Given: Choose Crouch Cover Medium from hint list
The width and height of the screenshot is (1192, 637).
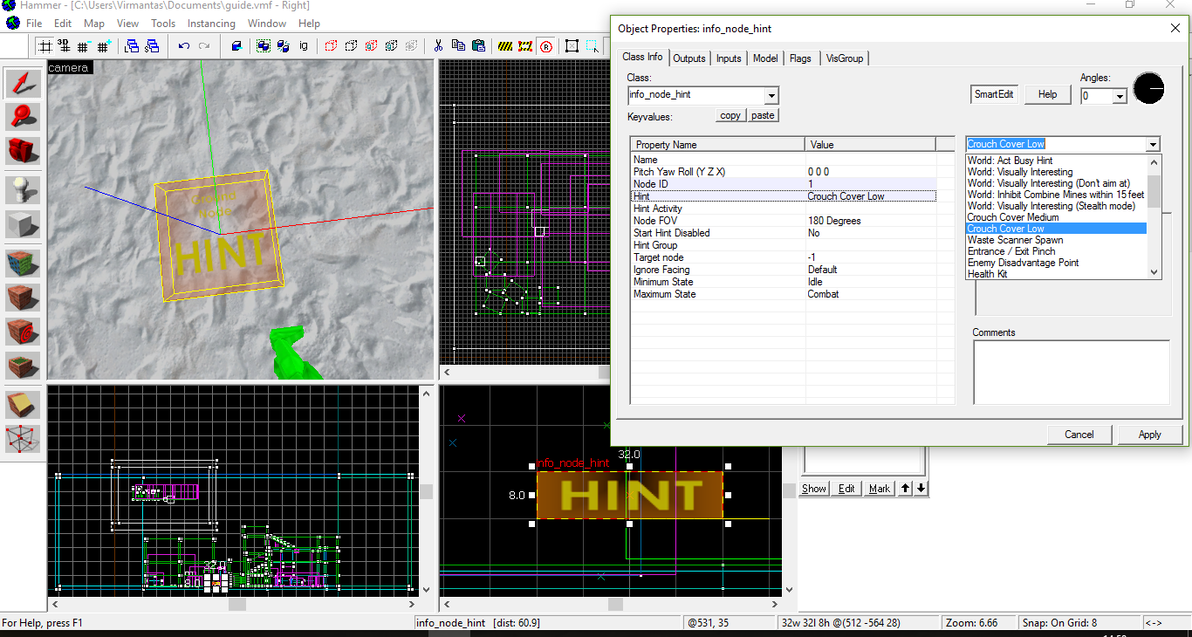Looking at the screenshot, I should click(x=1012, y=217).
